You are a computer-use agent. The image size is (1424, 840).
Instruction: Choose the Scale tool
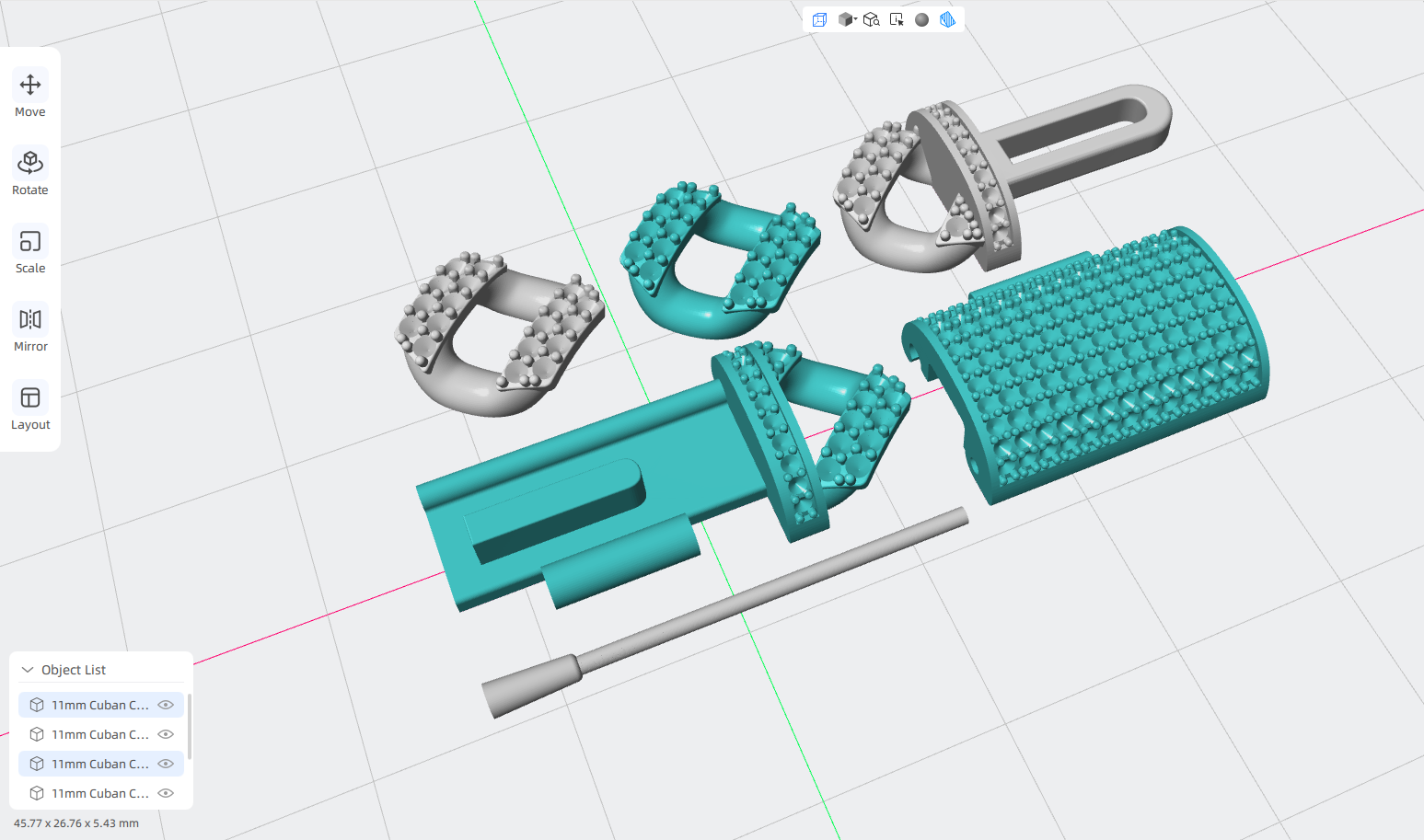[30, 251]
